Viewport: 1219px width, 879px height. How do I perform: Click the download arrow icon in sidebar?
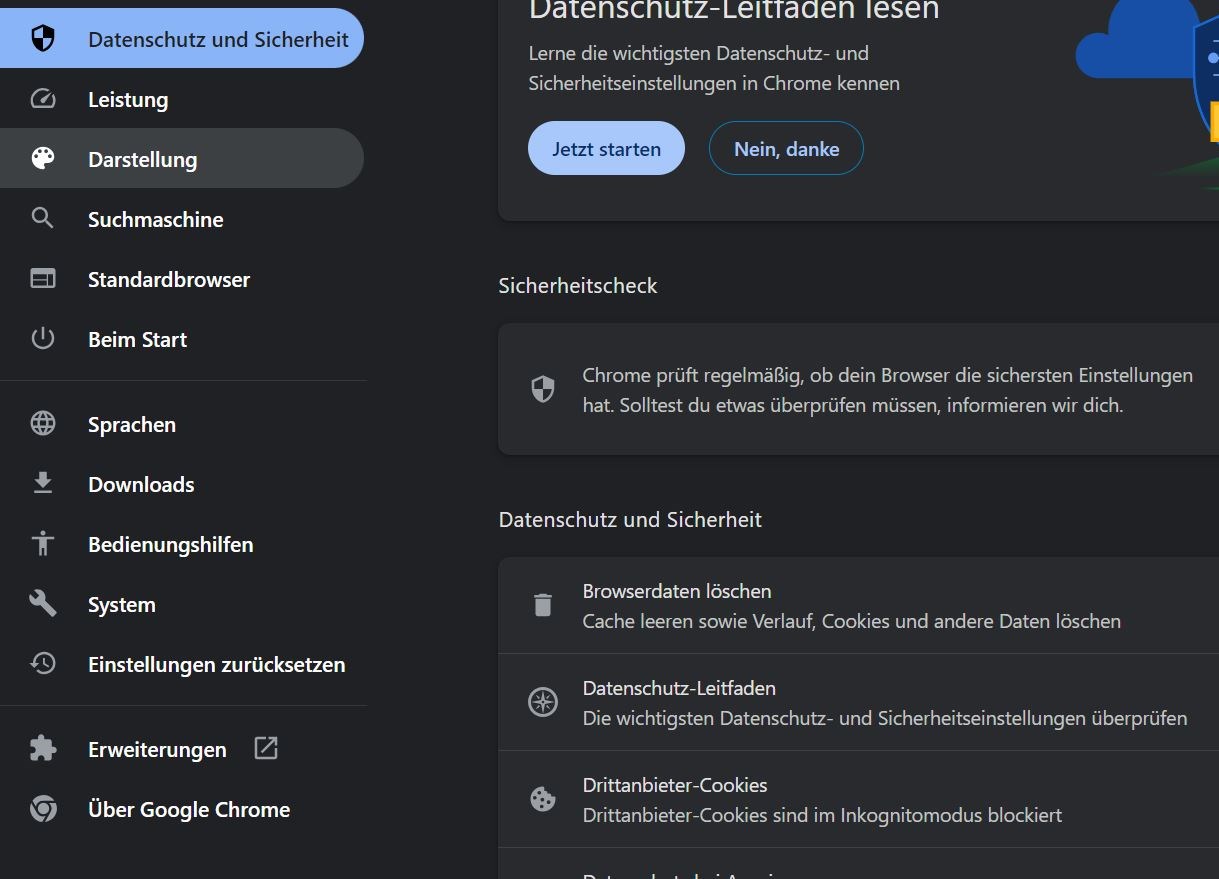click(43, 484)
